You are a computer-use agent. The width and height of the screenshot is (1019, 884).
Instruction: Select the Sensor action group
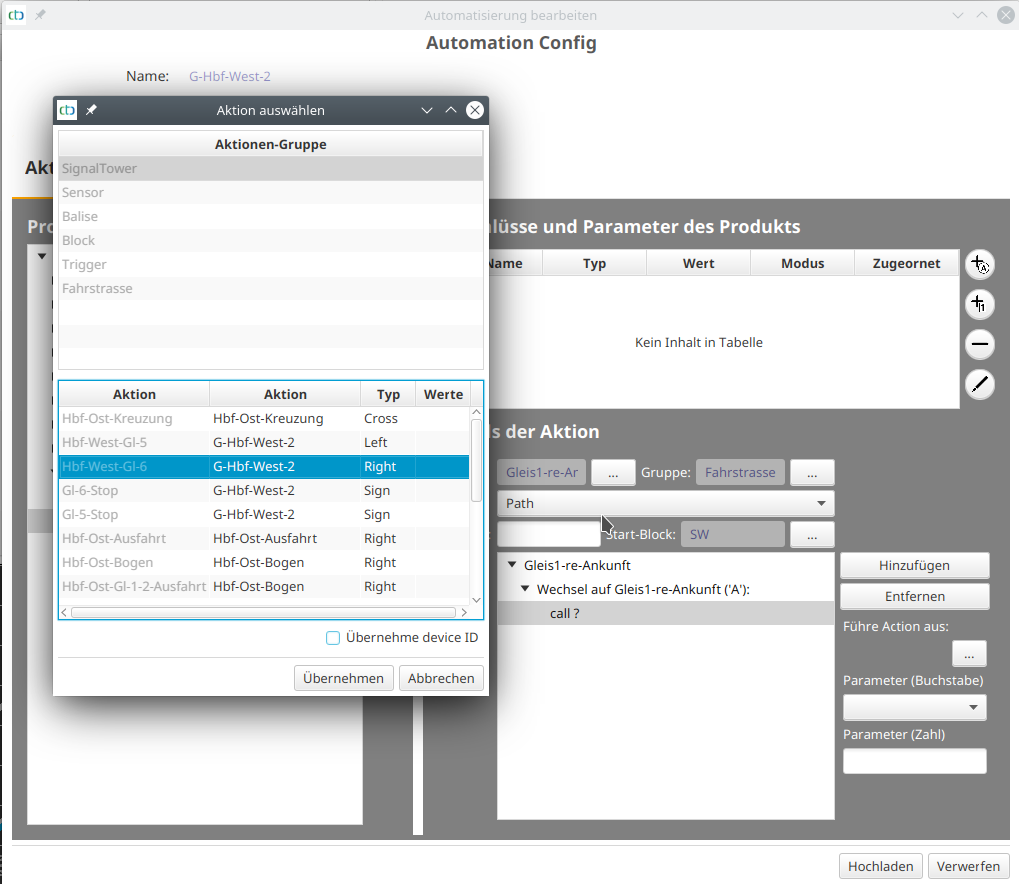(x=83, y=192)
